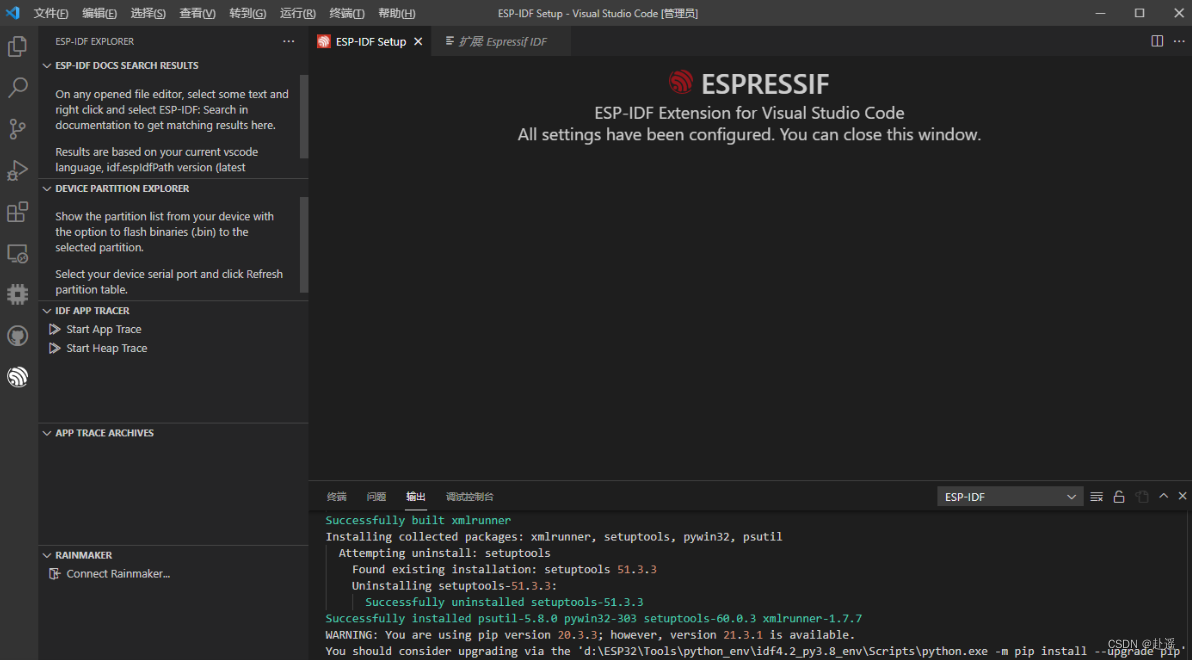Collapse the App Trace Archives section
Image resolution: width=1192 pixels, height=660 pixels.
point(47,433)
